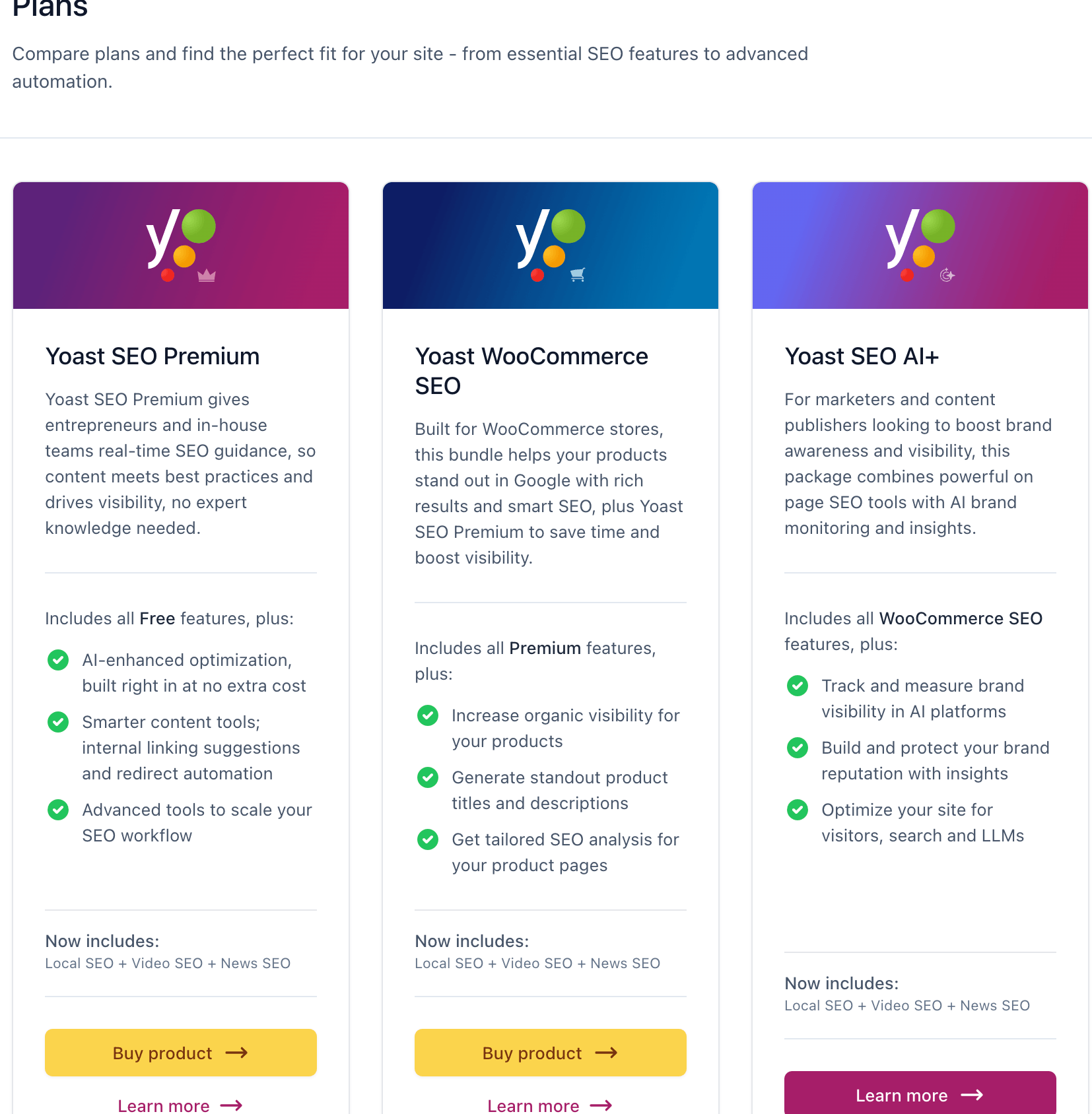The height and width of the screenshot is (1114, 1092).
Task: Click the green checkmark beside AI-enhanced optimization
Action: (58, 660)
